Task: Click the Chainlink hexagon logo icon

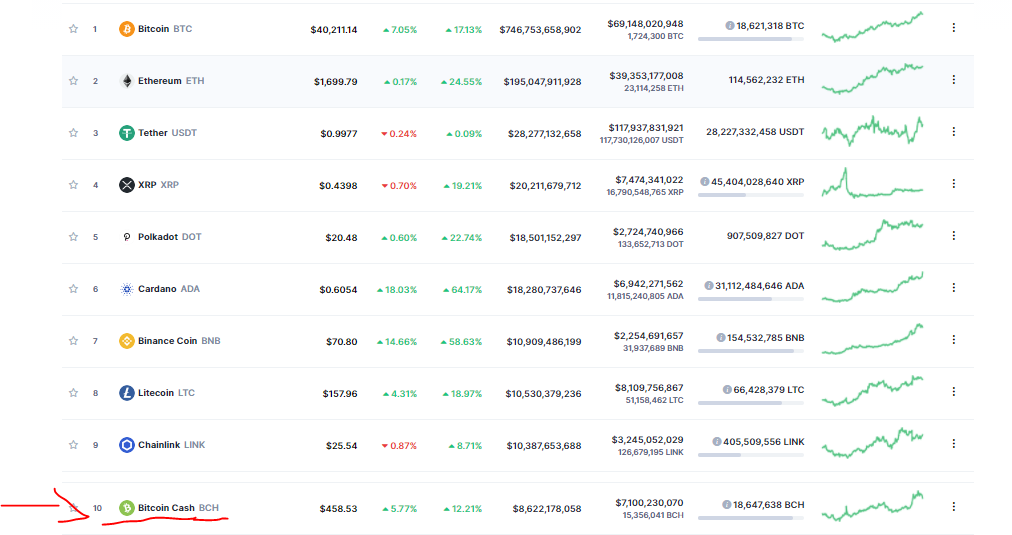Action: (126, 445)
